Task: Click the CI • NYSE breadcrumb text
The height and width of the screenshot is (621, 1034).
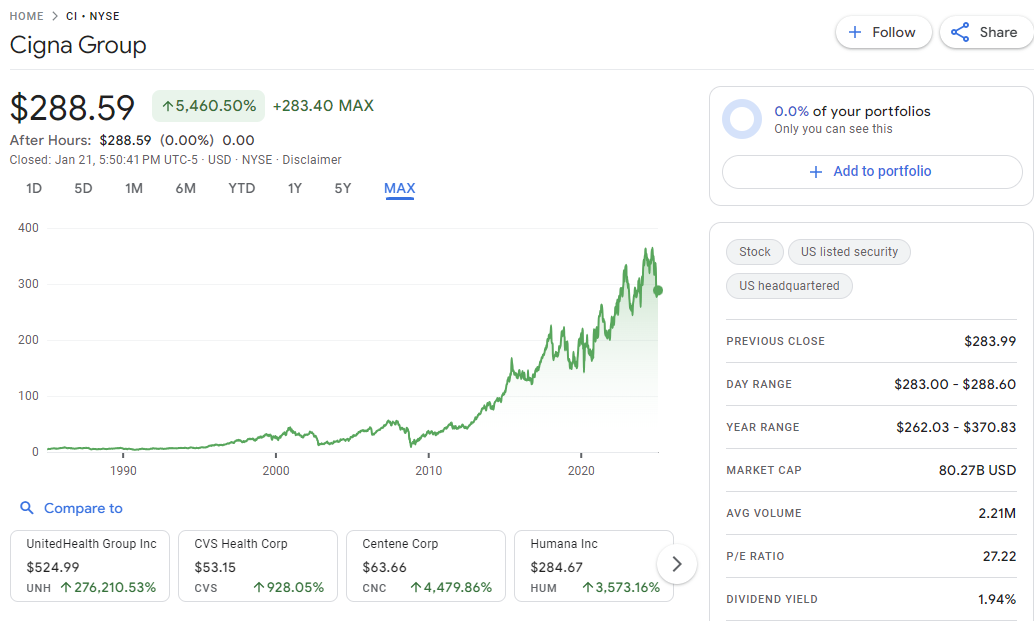Action: 93,16
